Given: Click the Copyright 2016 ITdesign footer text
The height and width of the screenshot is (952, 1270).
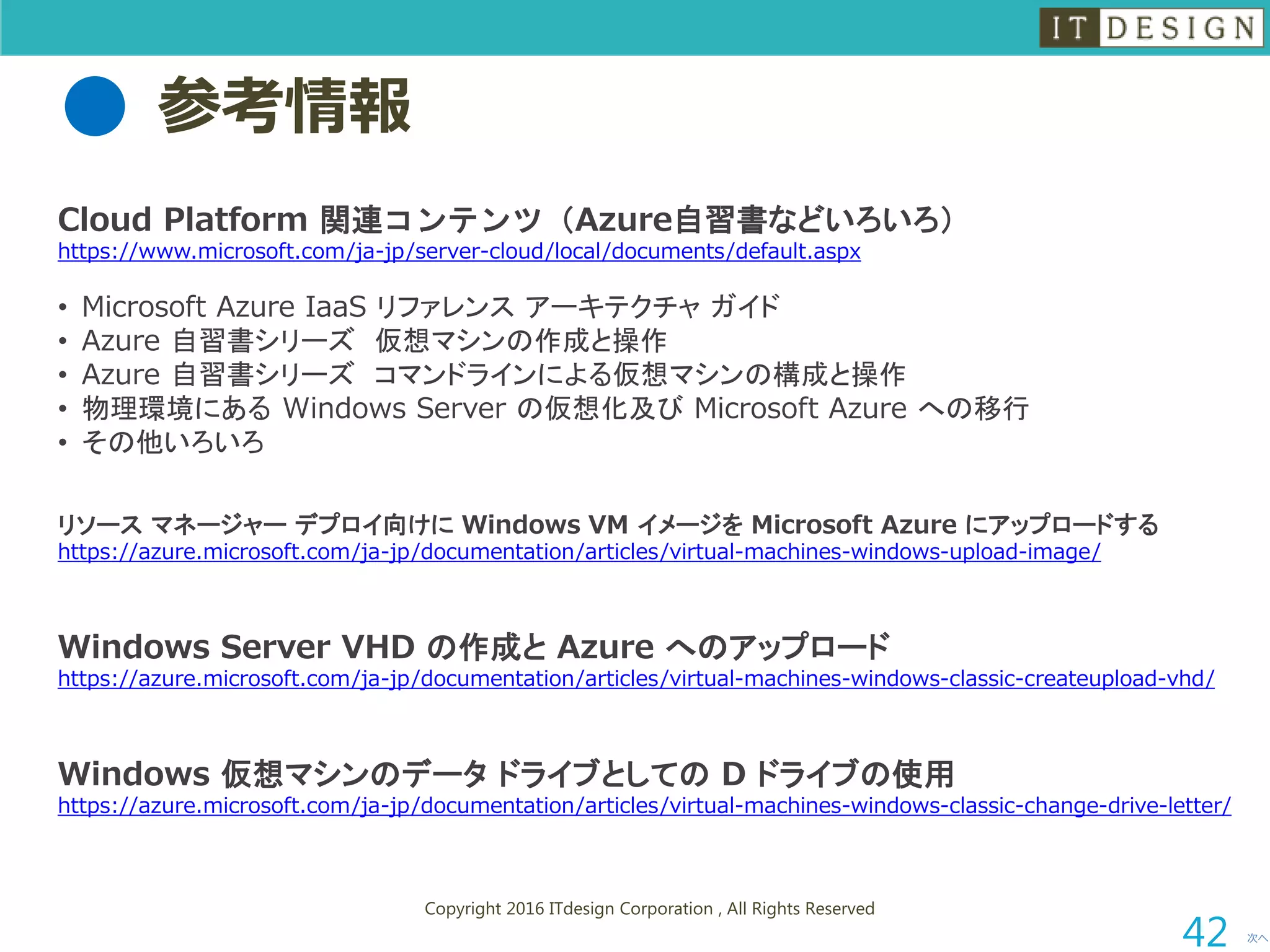Looking at the screenshot, I should (x=649, y=909).
